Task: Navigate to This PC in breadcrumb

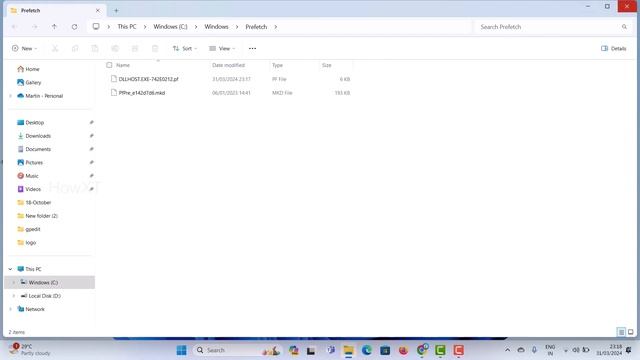Action: [x=127, y=27]
